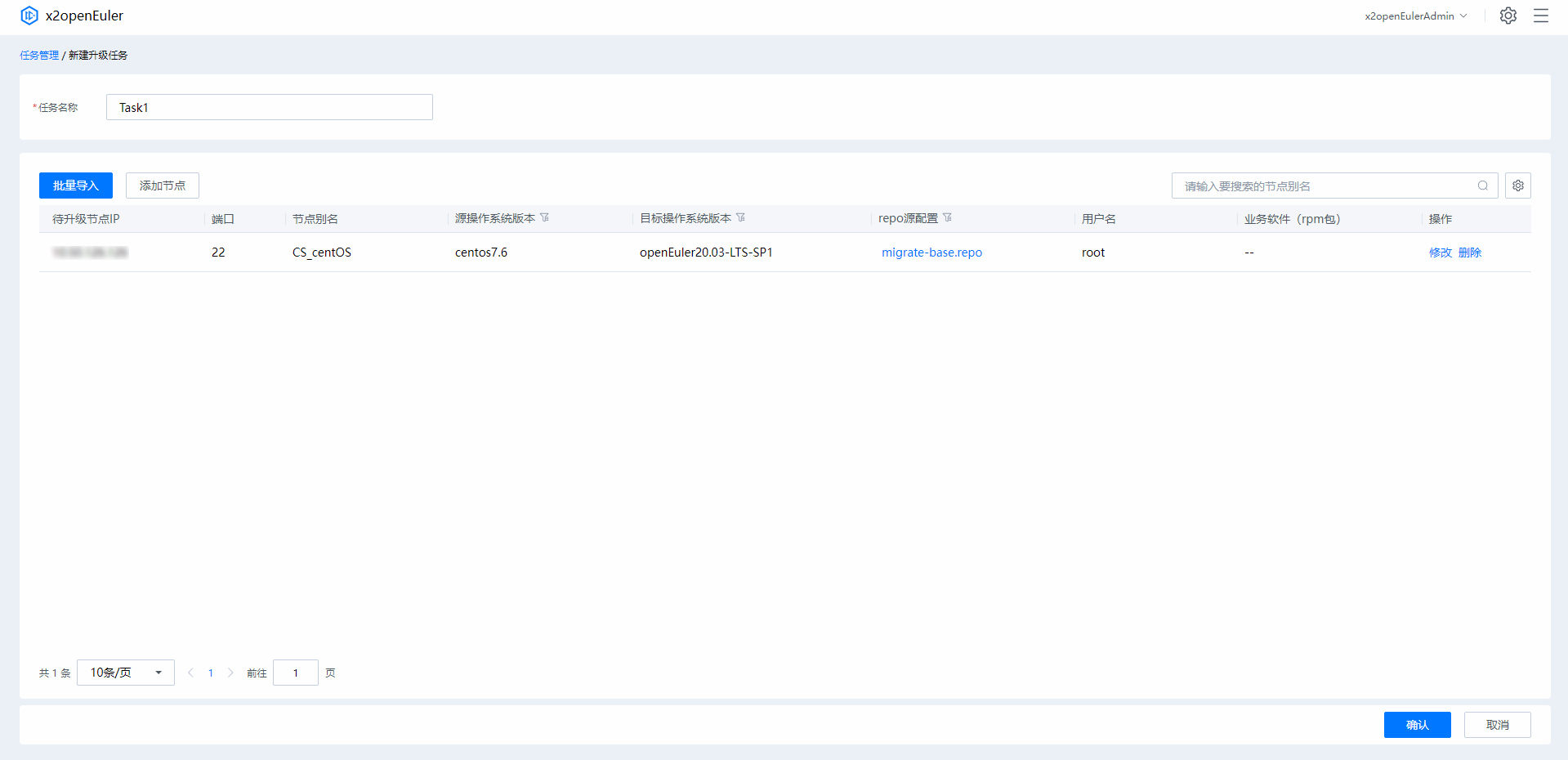Open the settings gear in top header
The image size is (1568, 760).
point(1508,16)
